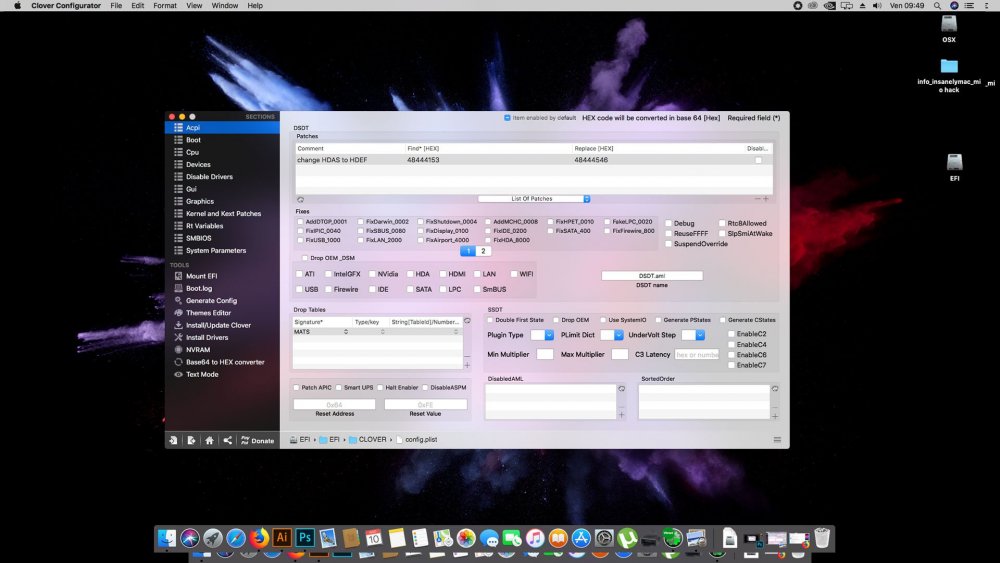Toggle the Drop OEM _DSM checkbox

(x=305, y=258)
